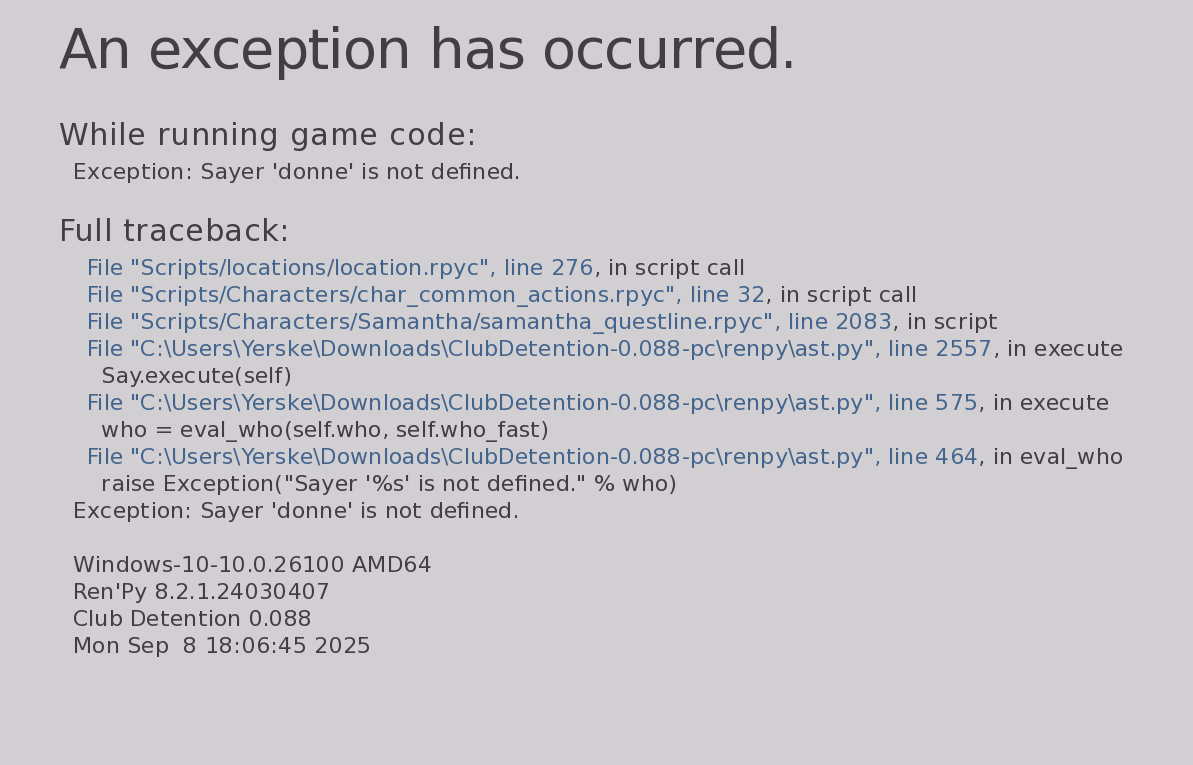Image resolution: width=1193 pixels, height=765 pixels.
Task: Click the "who = eval_who(...)" code line
Action: [x=325, y=430]
